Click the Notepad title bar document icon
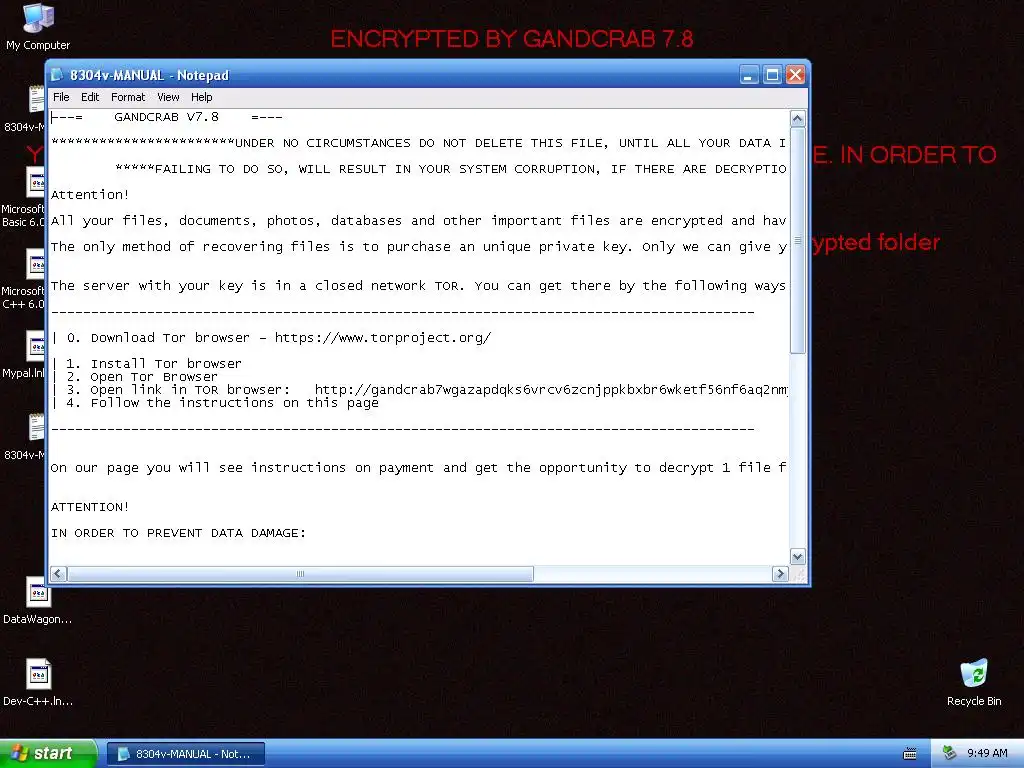This screenshot has height=768, width=1024. coord(57,75)
